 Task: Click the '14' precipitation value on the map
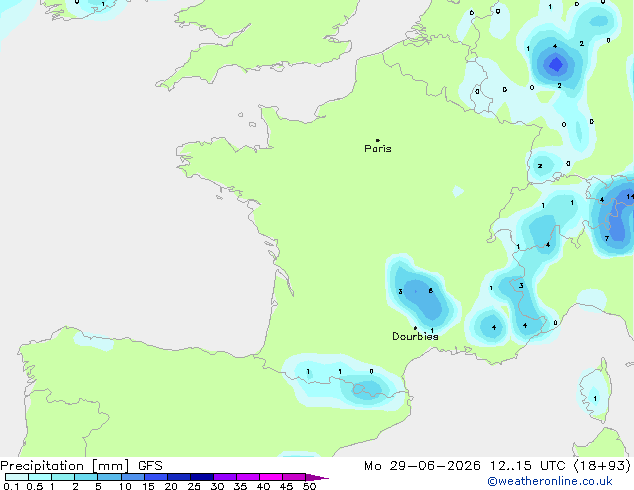(630, 196)
